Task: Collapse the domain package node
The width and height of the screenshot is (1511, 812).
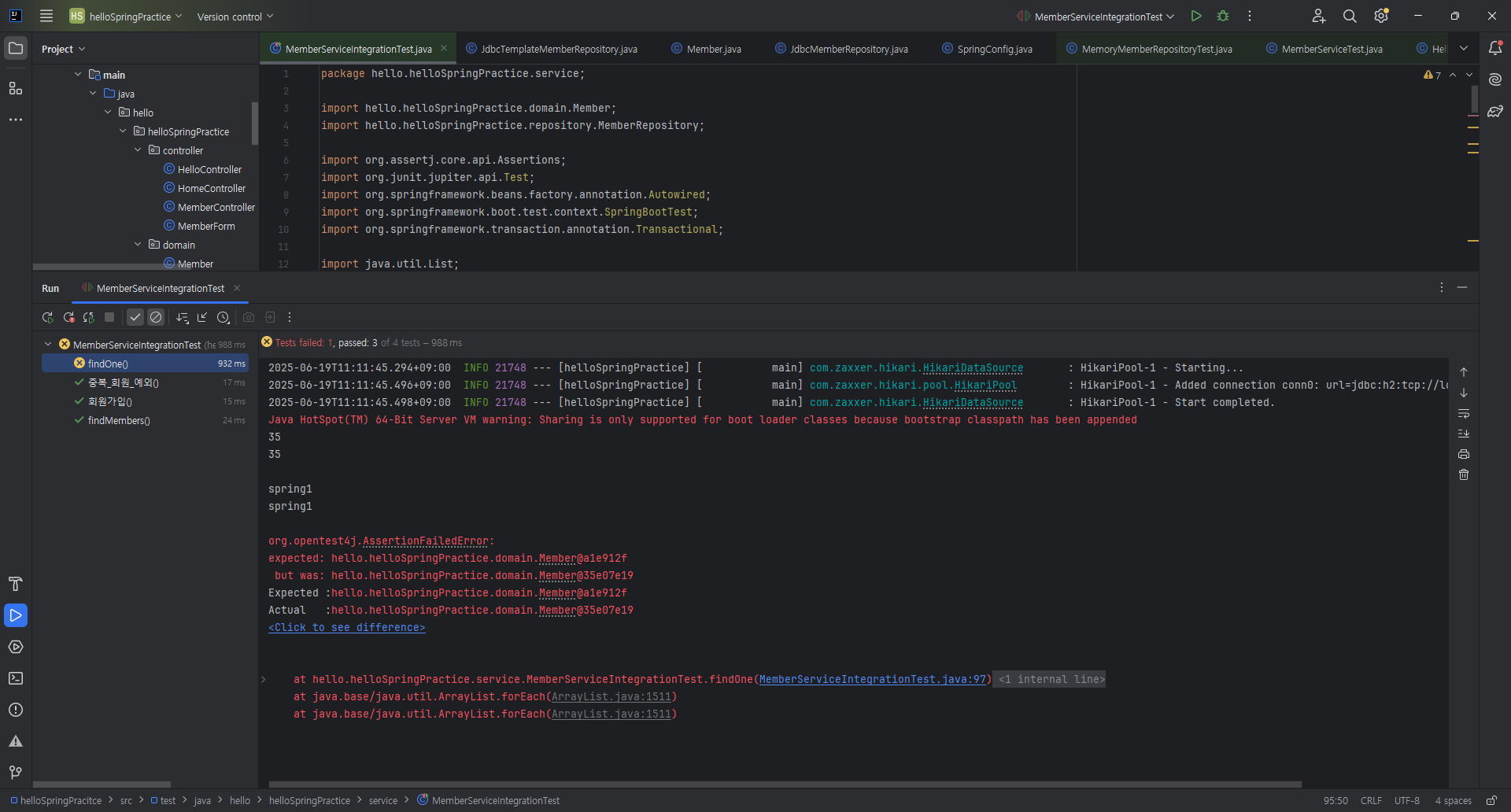Action: 138,245
